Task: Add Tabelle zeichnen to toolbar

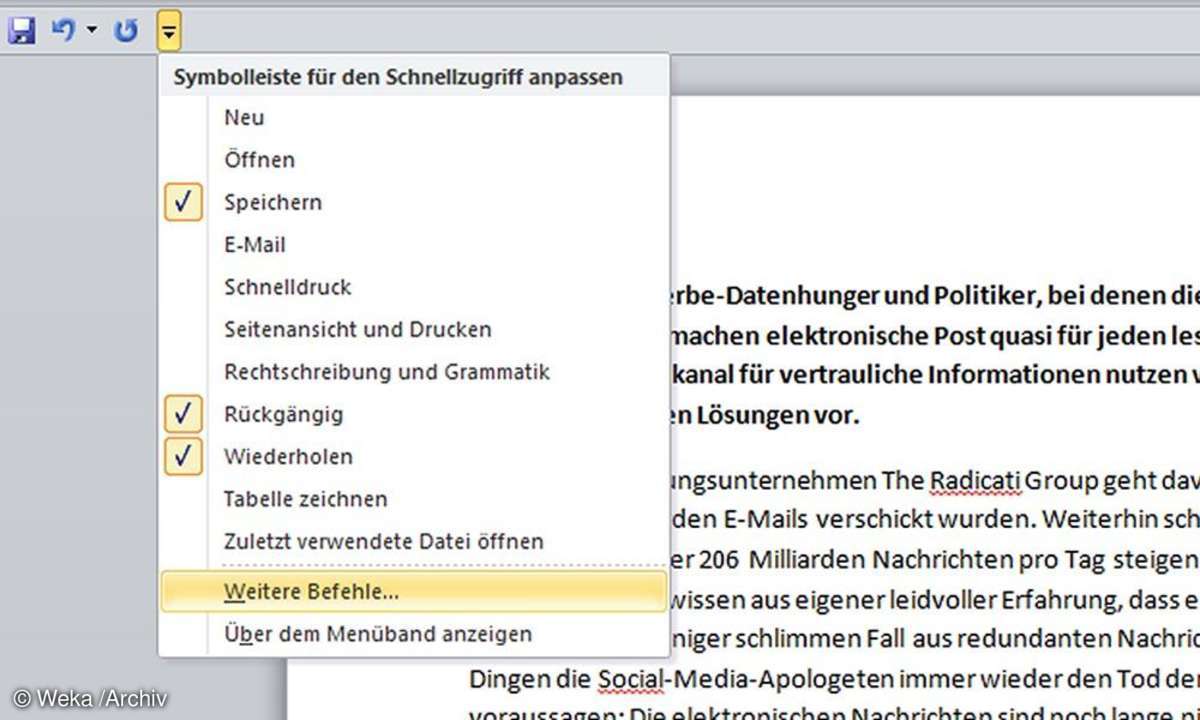Action: 305,499
